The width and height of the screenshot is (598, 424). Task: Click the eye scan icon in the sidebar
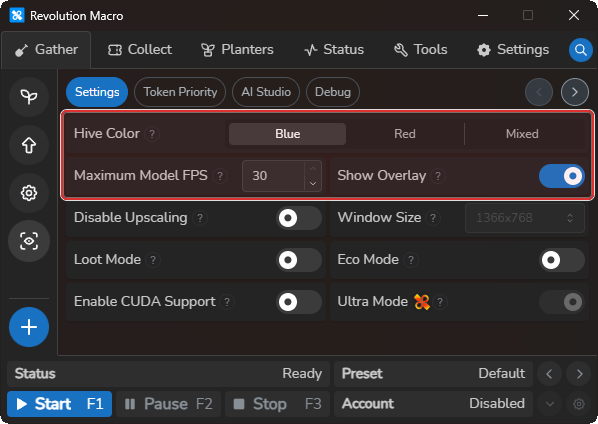coord(29,241)
